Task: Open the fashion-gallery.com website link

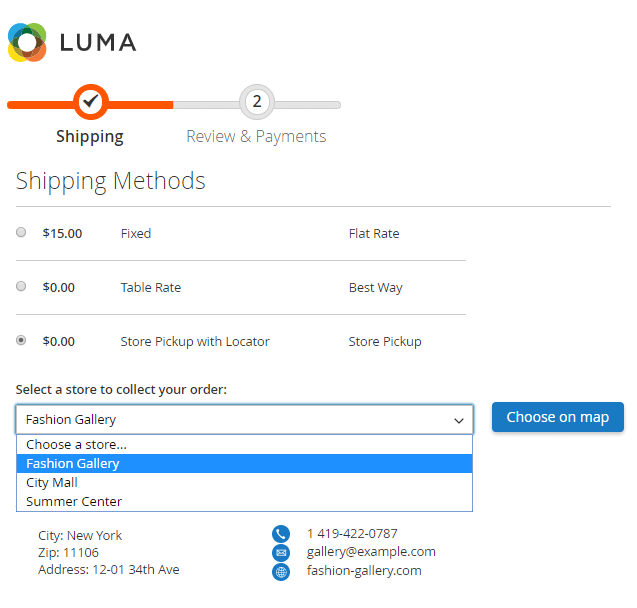Action: (364, 571)
